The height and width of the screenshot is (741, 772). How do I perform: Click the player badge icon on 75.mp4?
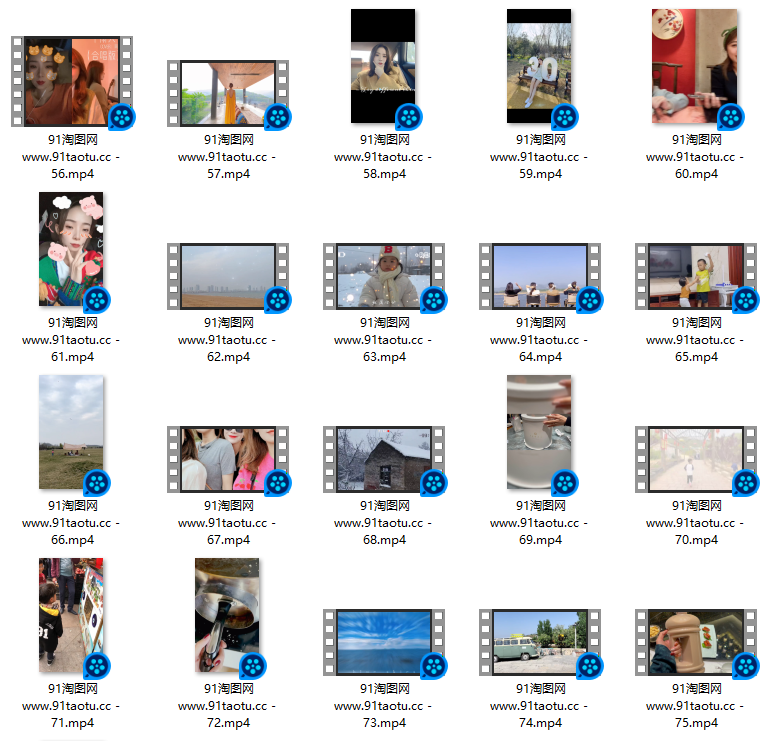point(746,667)
